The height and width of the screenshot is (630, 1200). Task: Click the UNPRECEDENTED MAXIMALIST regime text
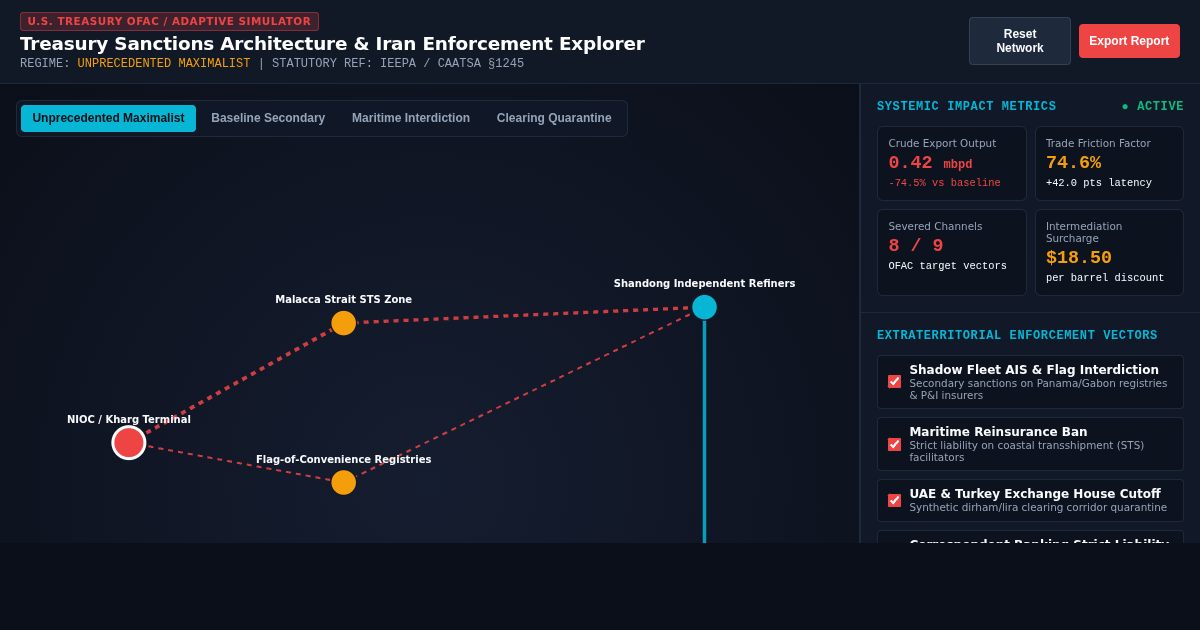[164, 64]
